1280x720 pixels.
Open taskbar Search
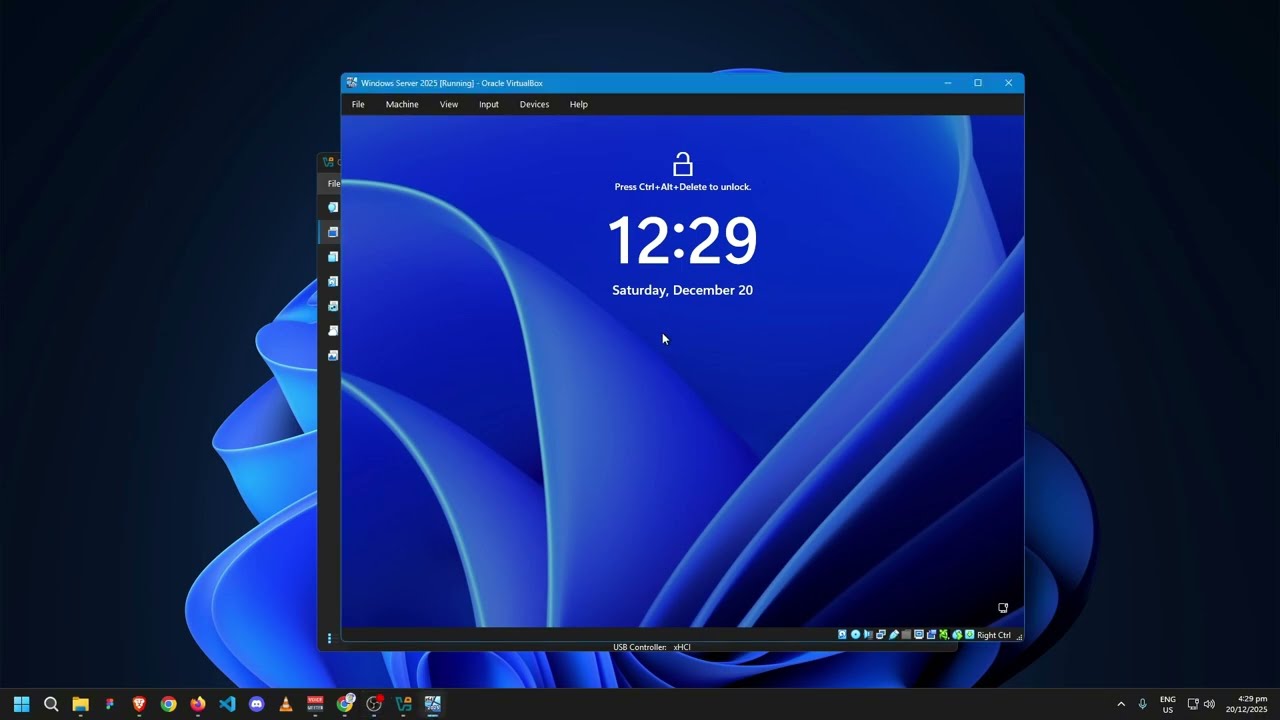(51, 704)
